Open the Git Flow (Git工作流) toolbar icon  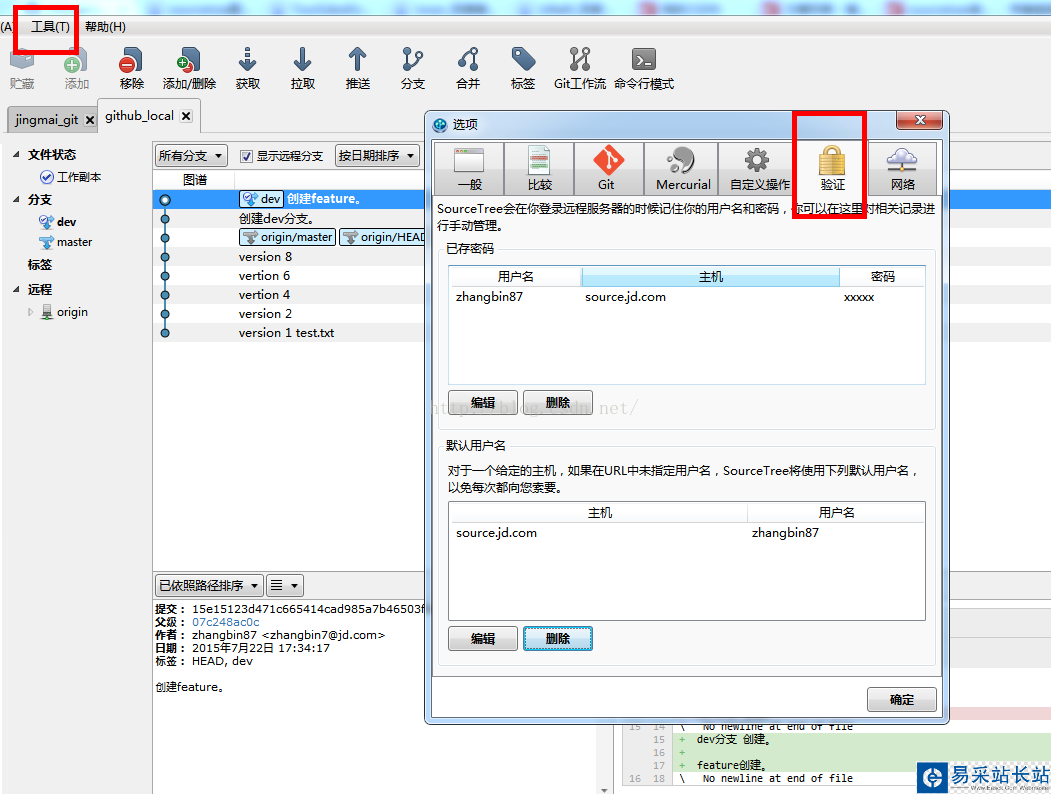(580, 68)
